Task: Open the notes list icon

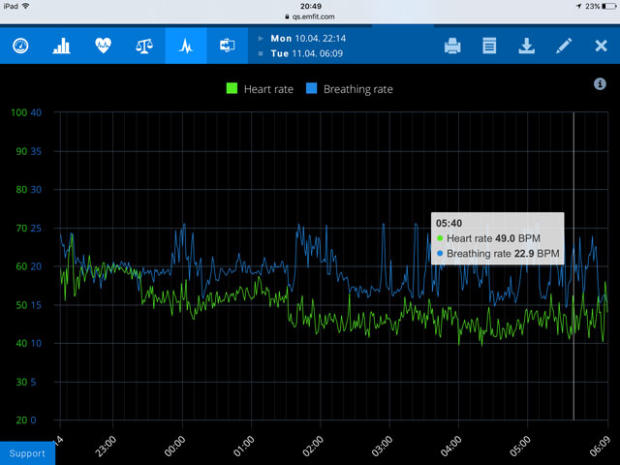Action: tap(489, 46)
